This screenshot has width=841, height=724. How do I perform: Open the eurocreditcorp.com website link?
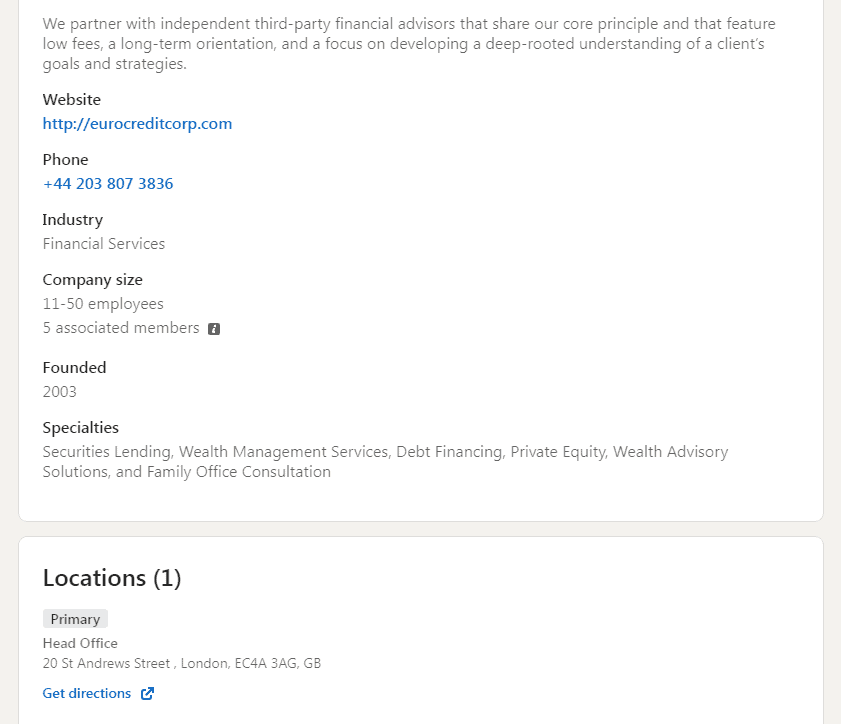(x=137, y=124)
